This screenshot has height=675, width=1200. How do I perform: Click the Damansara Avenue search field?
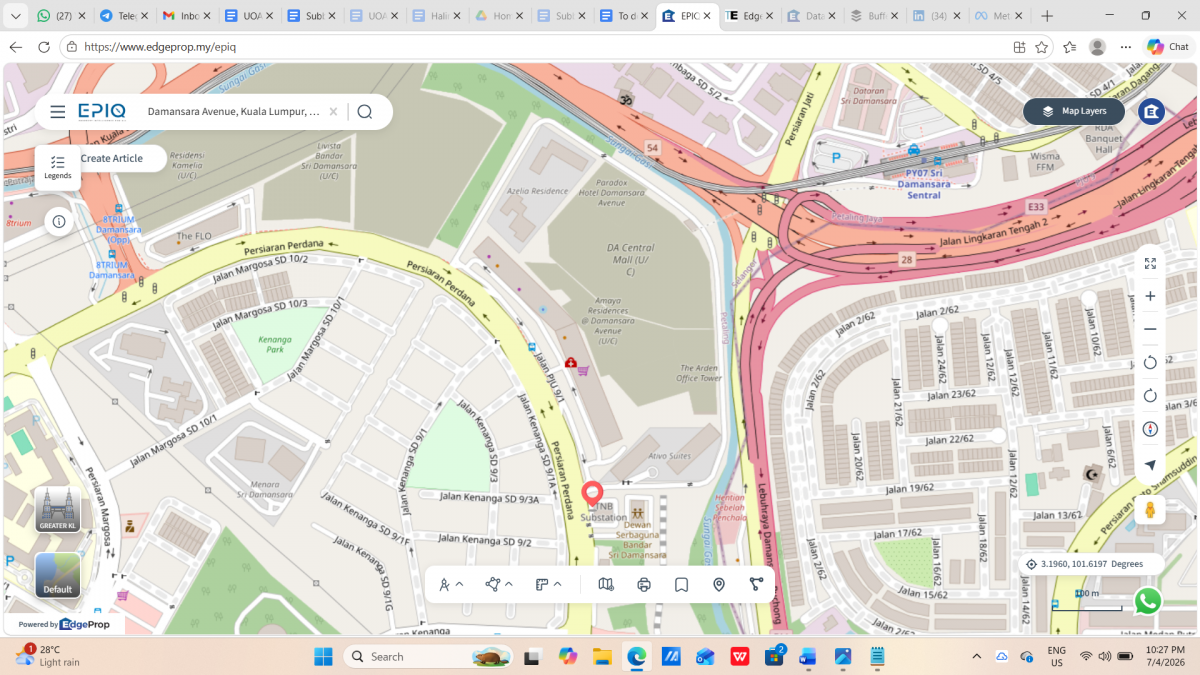pyautogui.click(x=234, y=112)
